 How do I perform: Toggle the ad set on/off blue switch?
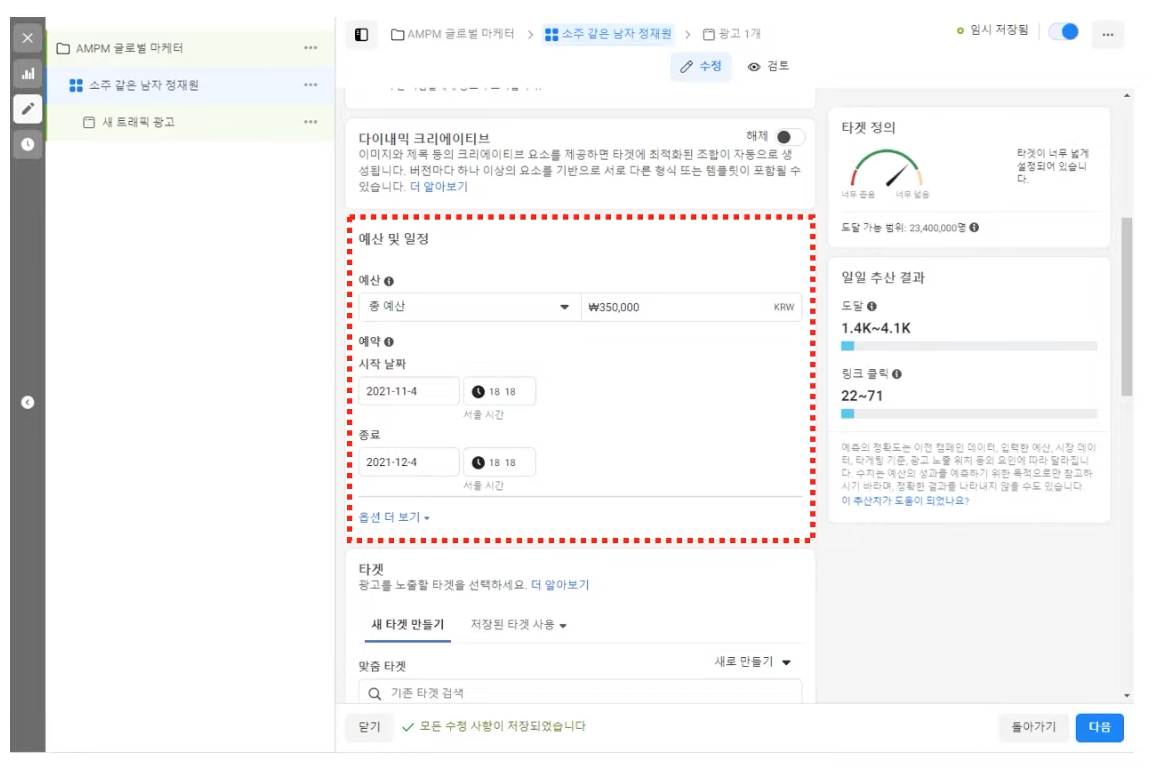(1063, 32)
